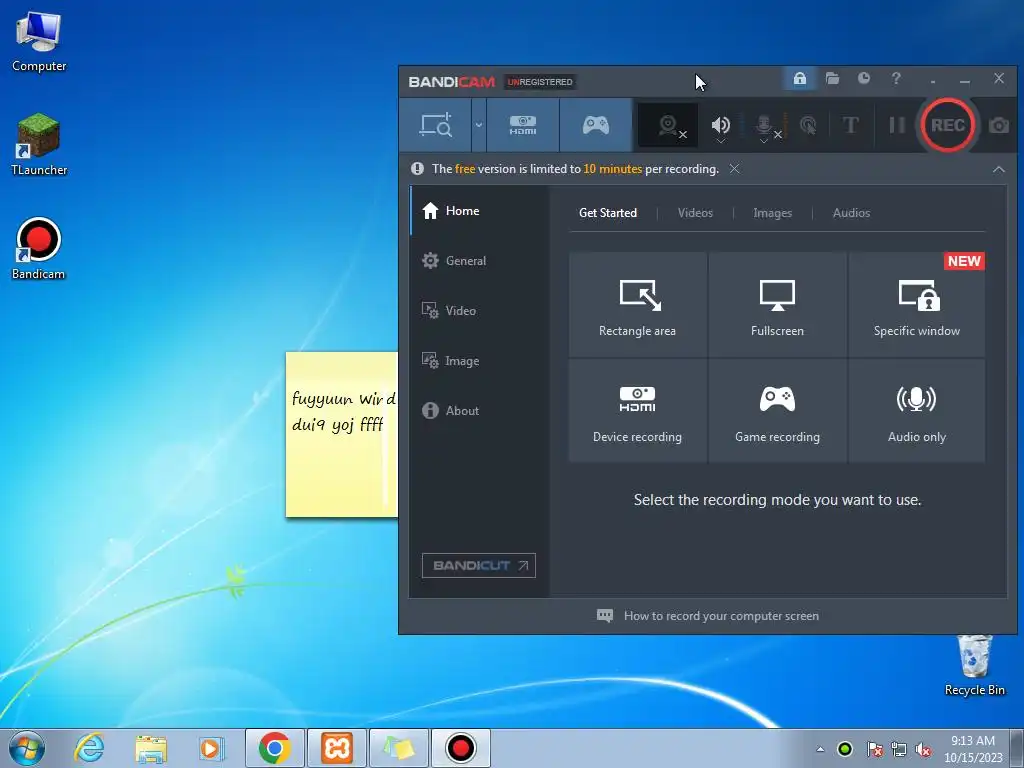Switch to the Images tab
Screen dimensions: 1024x768
click(772, 213)
